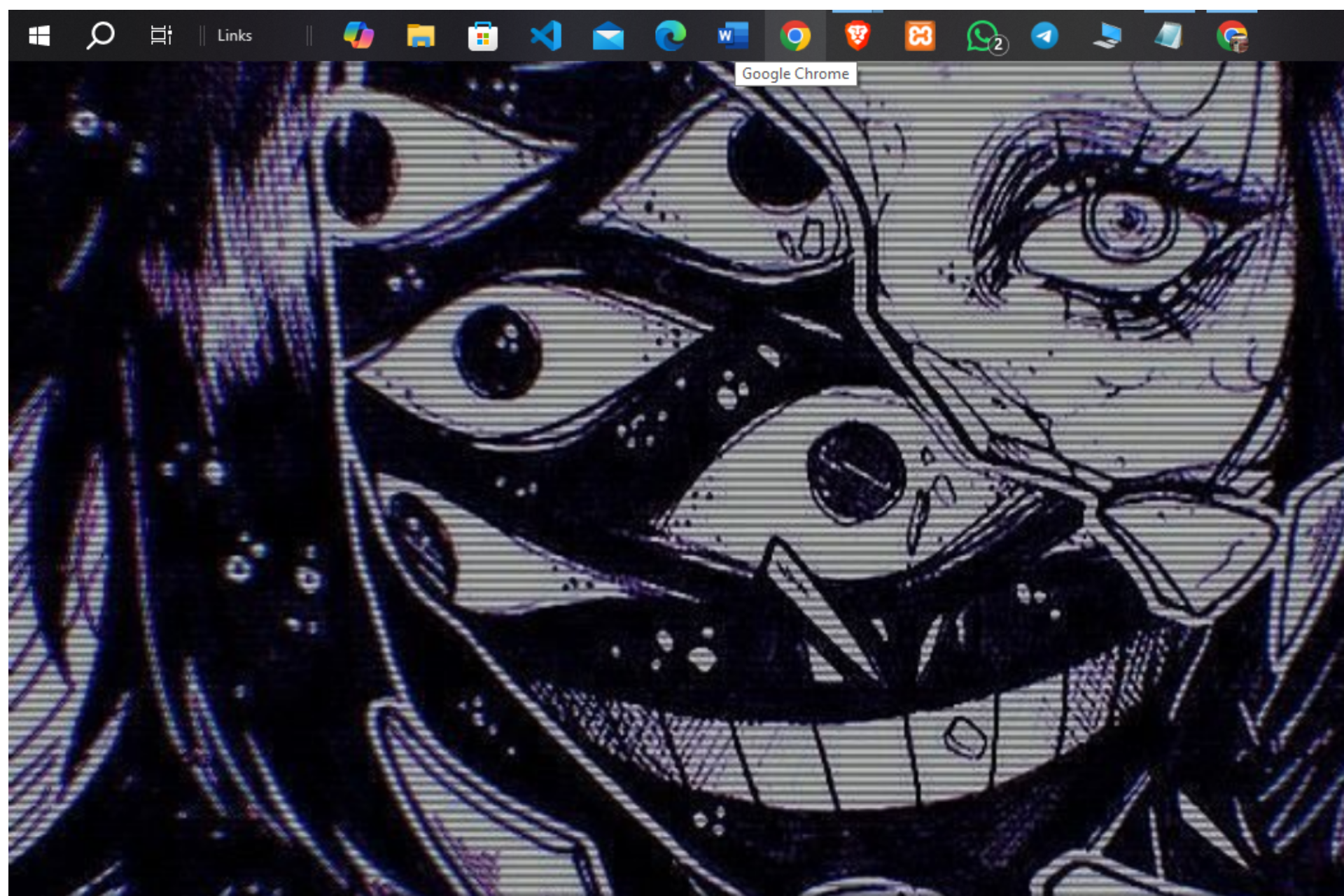The height and width of the screenshot is (896, 1344).
Task: Open Microsoft Word from taskbar
Action: 733,35
